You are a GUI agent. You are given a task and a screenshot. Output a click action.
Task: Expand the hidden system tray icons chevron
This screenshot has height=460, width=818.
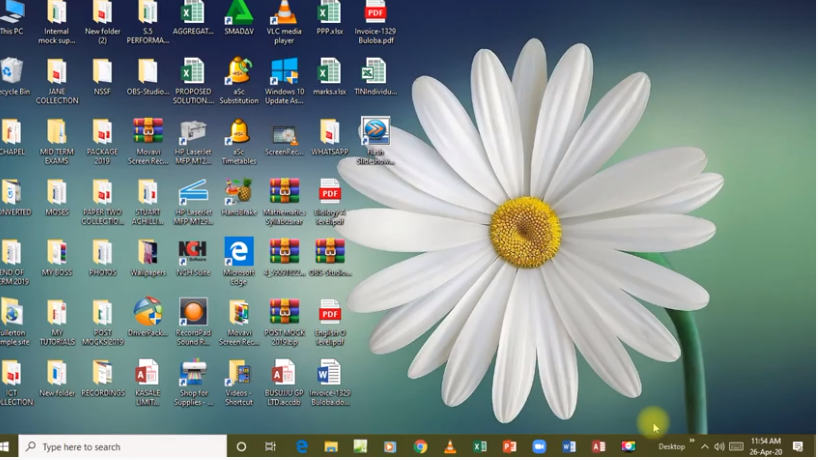pyautogui.click(x=704, y=447)
